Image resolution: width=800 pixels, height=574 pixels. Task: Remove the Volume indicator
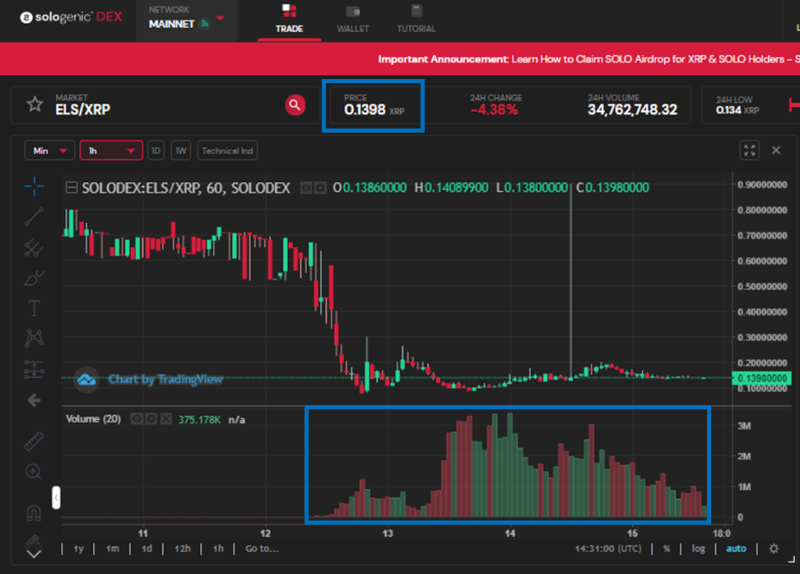tap(166, 419)
